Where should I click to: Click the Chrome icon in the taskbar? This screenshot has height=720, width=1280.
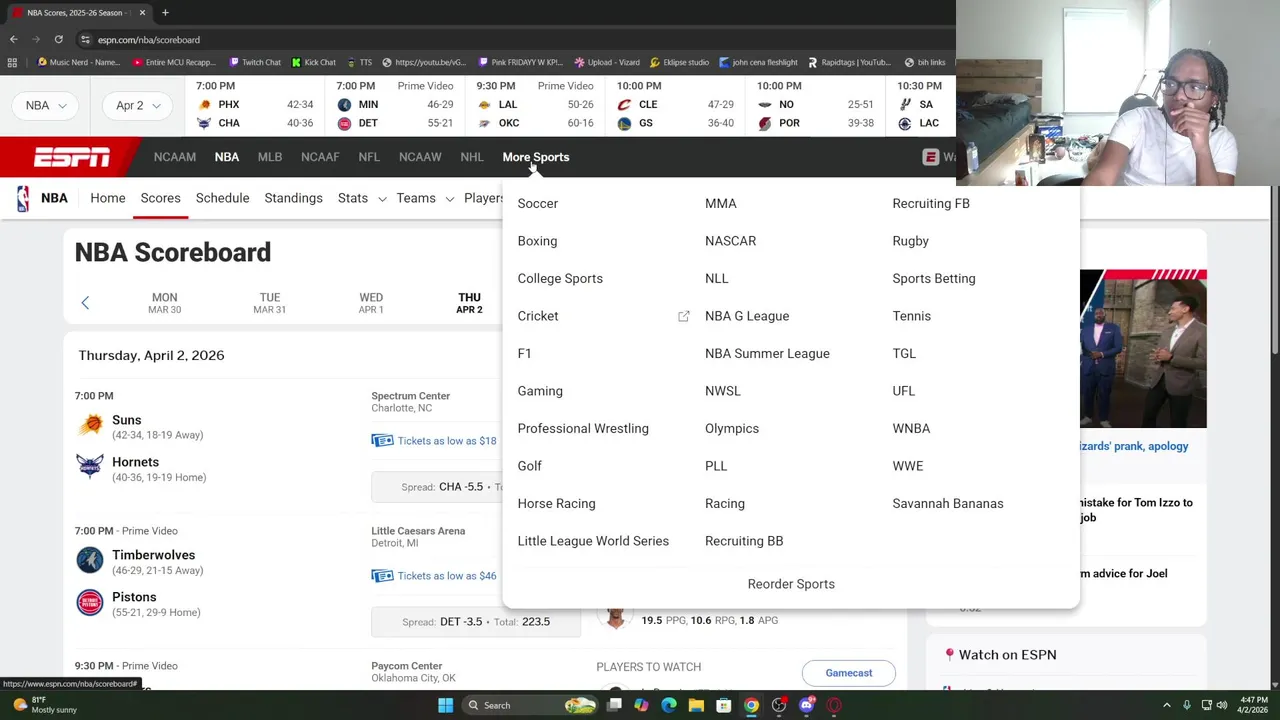click(751, 705)
